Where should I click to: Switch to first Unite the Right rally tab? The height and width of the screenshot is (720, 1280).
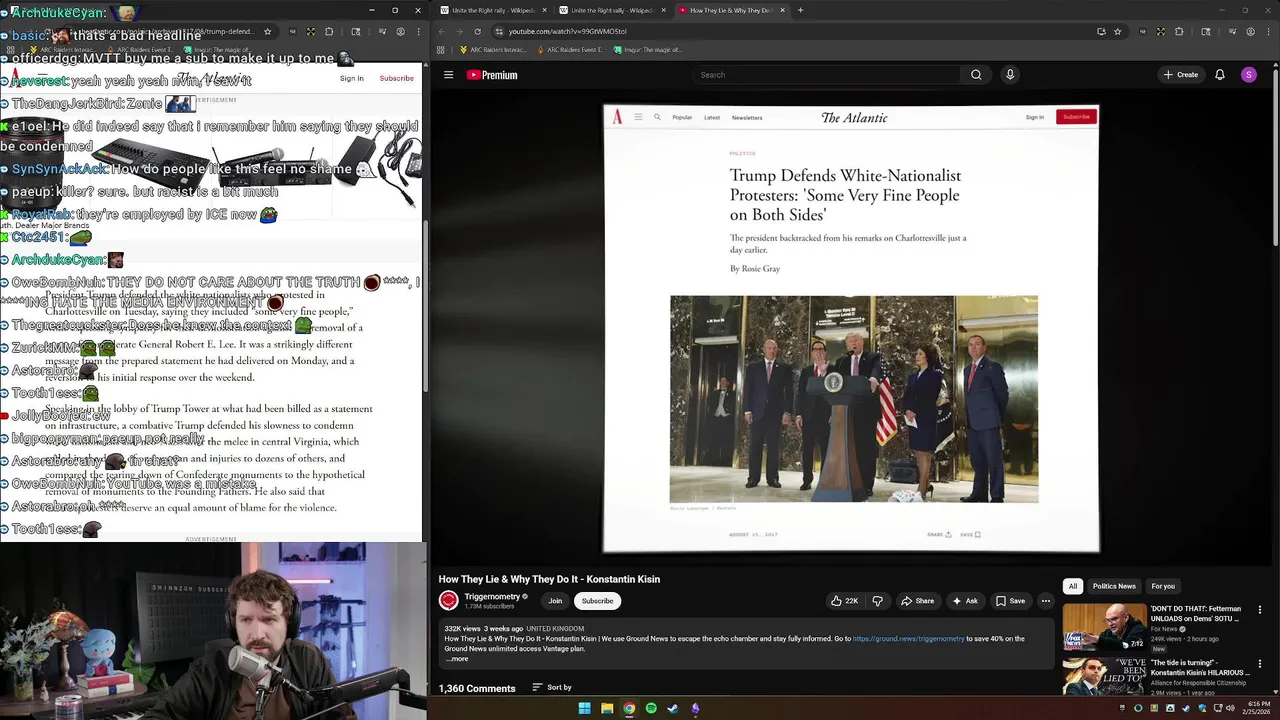(x=493, y=10)
